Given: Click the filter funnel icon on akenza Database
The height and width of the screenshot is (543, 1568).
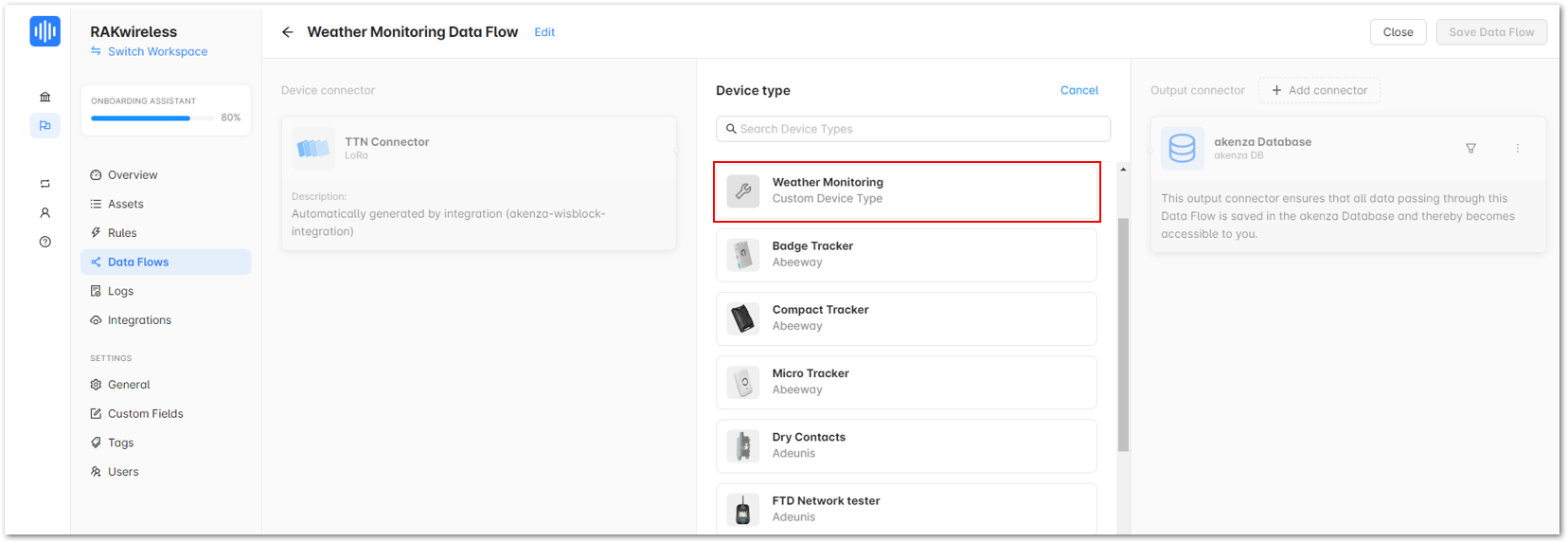Looking at the screenshot, I should 1470,148.
